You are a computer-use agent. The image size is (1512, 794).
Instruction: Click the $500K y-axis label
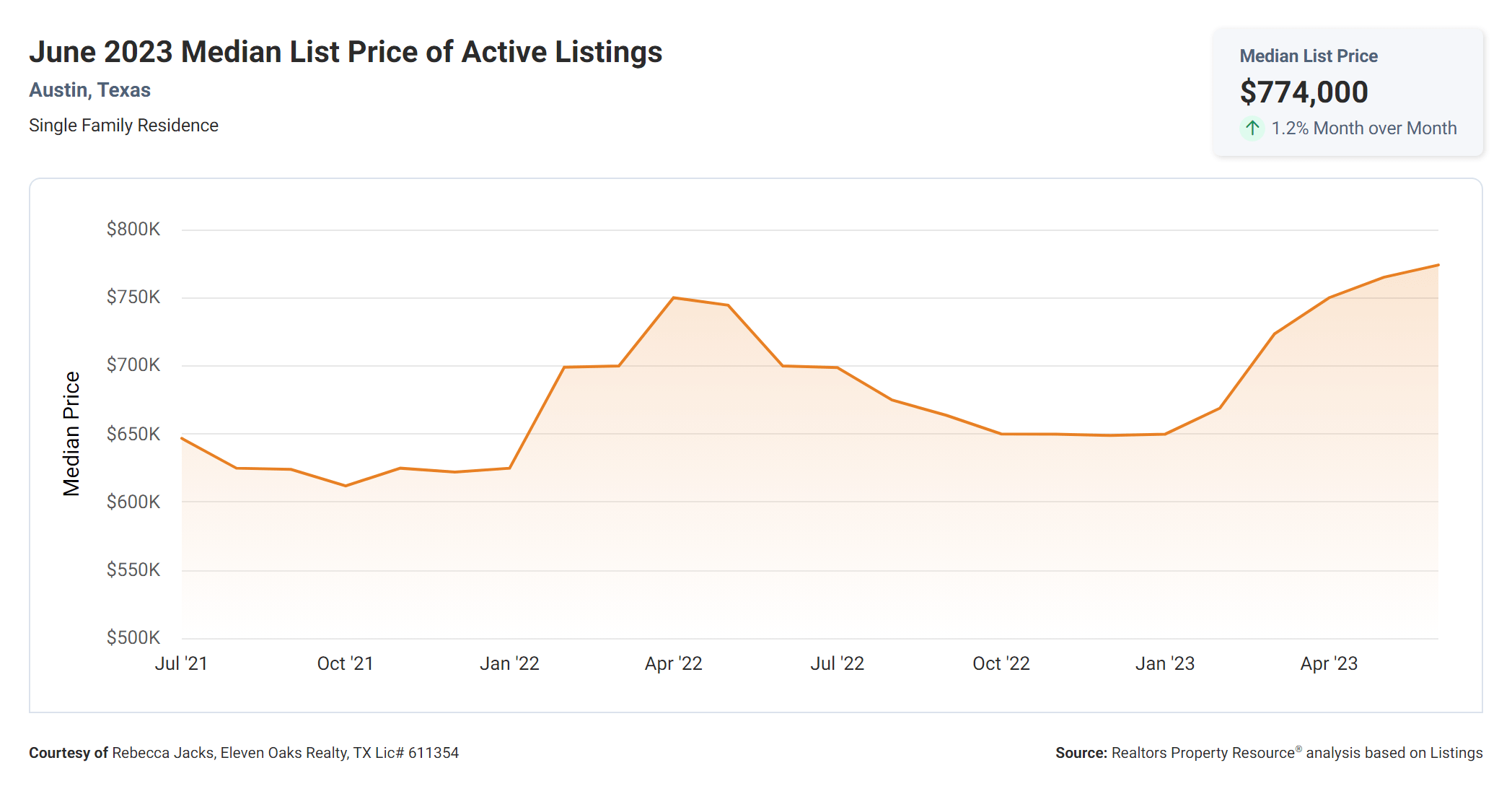(x=133, y=637)
